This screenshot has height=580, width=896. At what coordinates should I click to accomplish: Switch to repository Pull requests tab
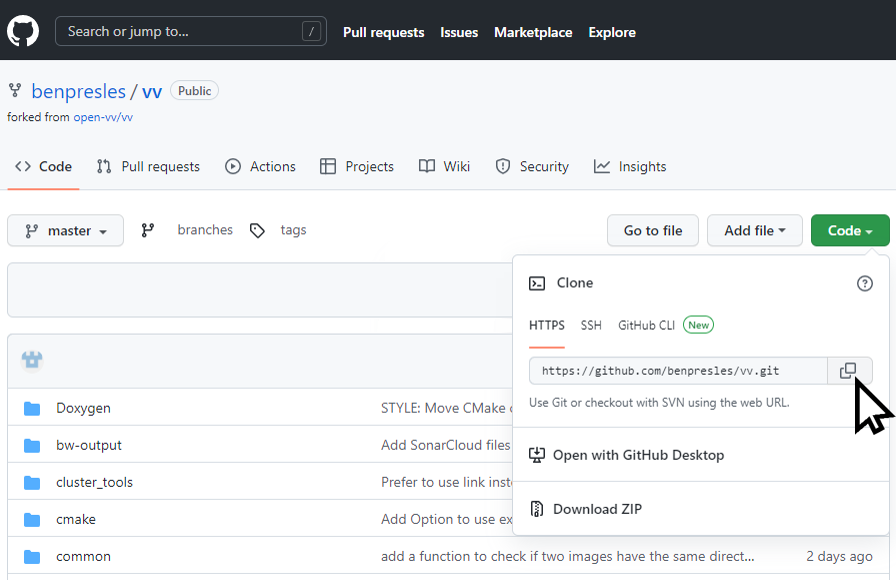(x=148, y=166)
